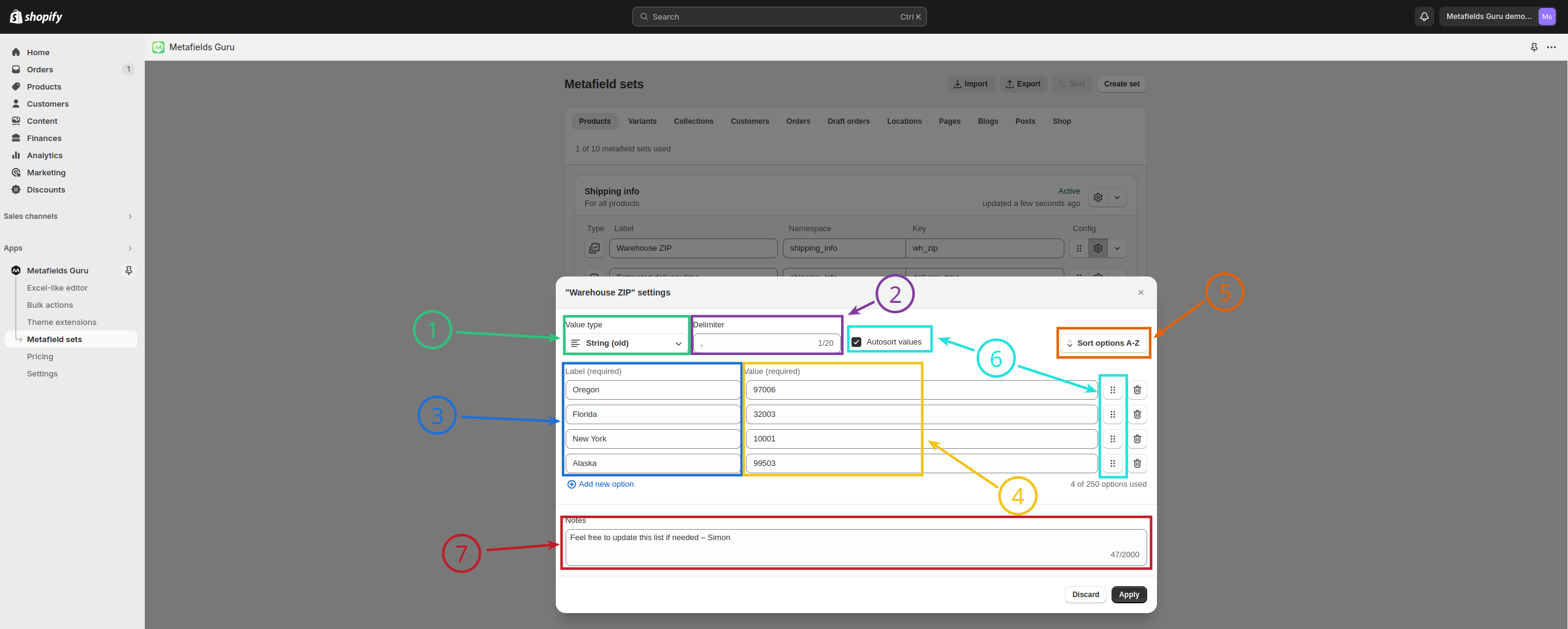Click the Ms account avatar

(x=1547, y=17)
